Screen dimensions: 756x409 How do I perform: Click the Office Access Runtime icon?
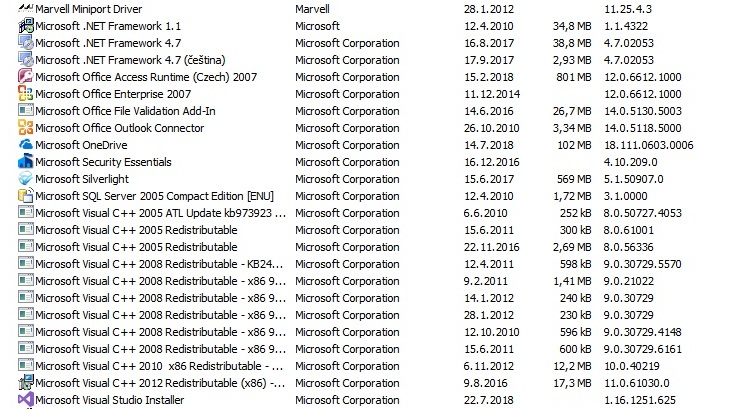click(x=26, y=77)
